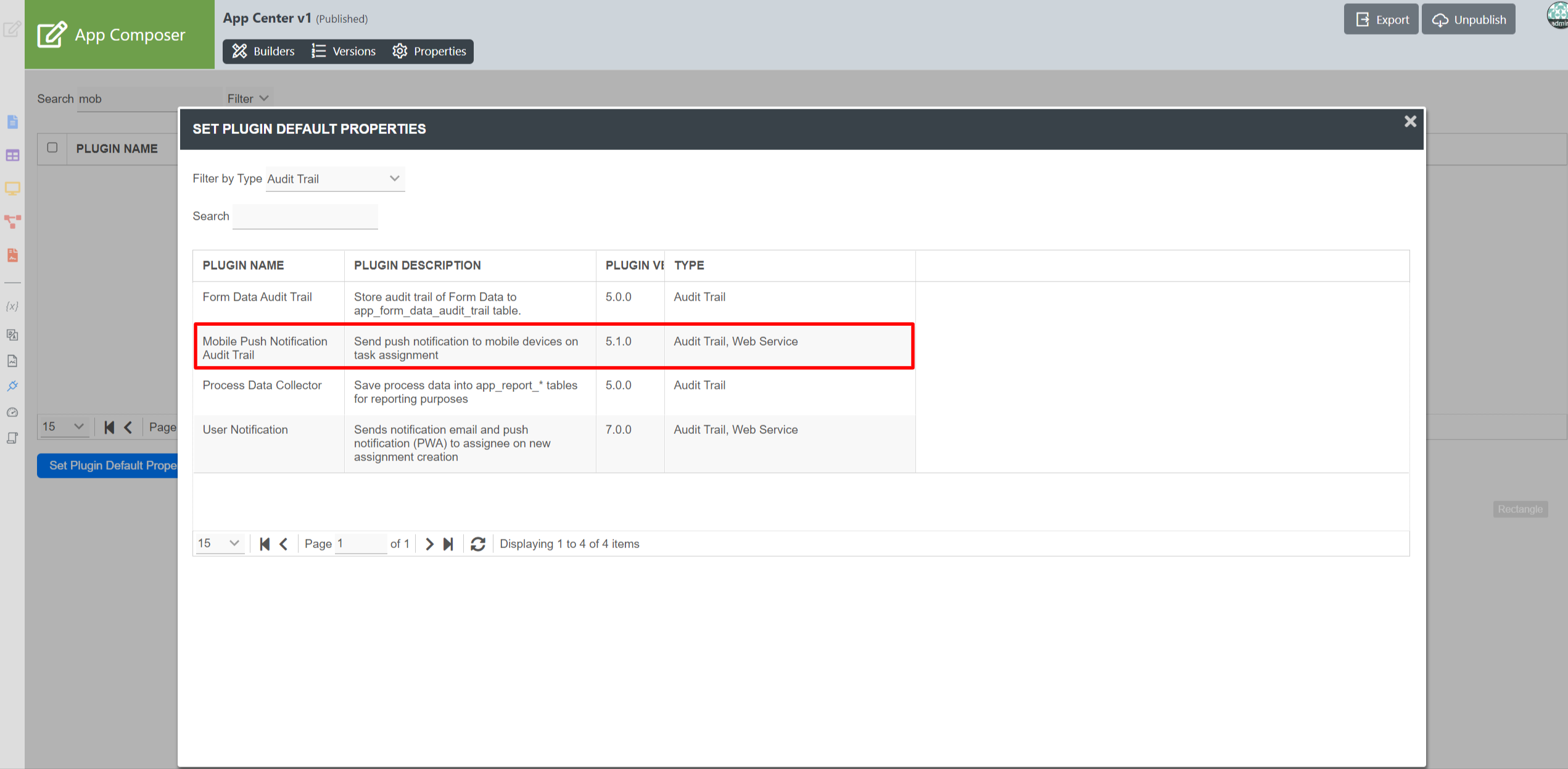
Task: Open the Versions menu
Action: 344,51
